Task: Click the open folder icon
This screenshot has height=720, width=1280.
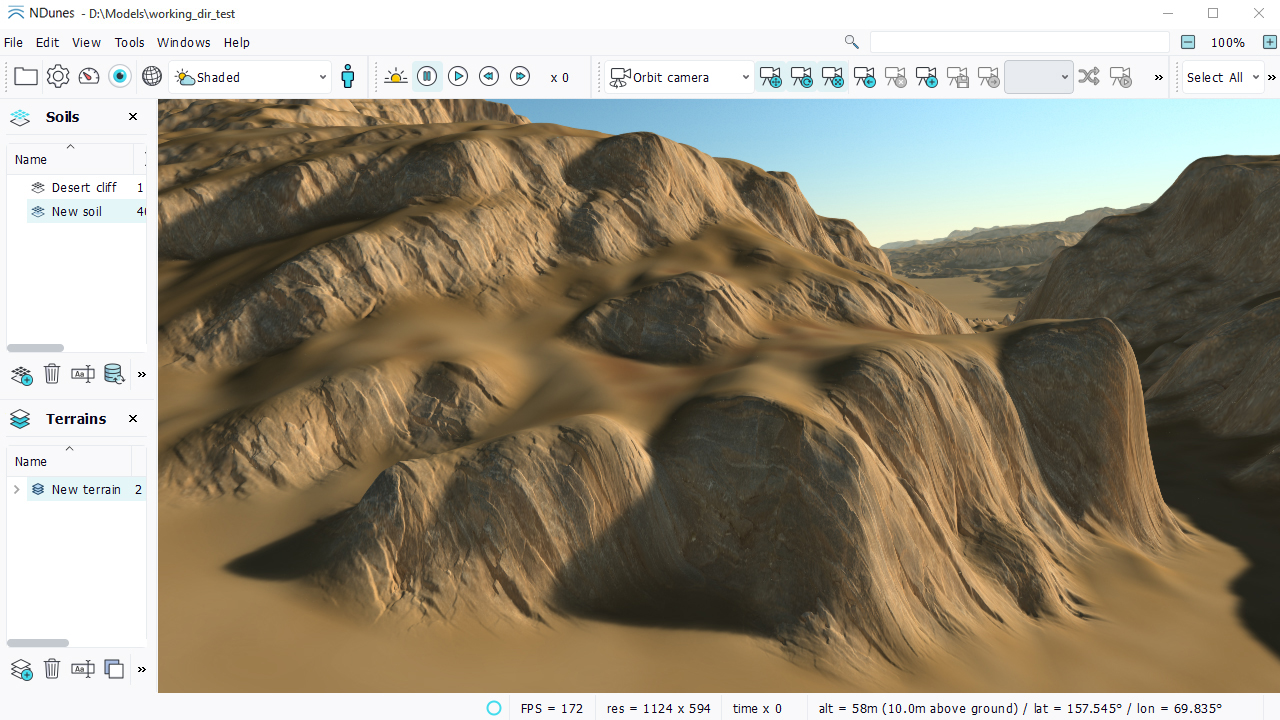Action: coord(26,77)
